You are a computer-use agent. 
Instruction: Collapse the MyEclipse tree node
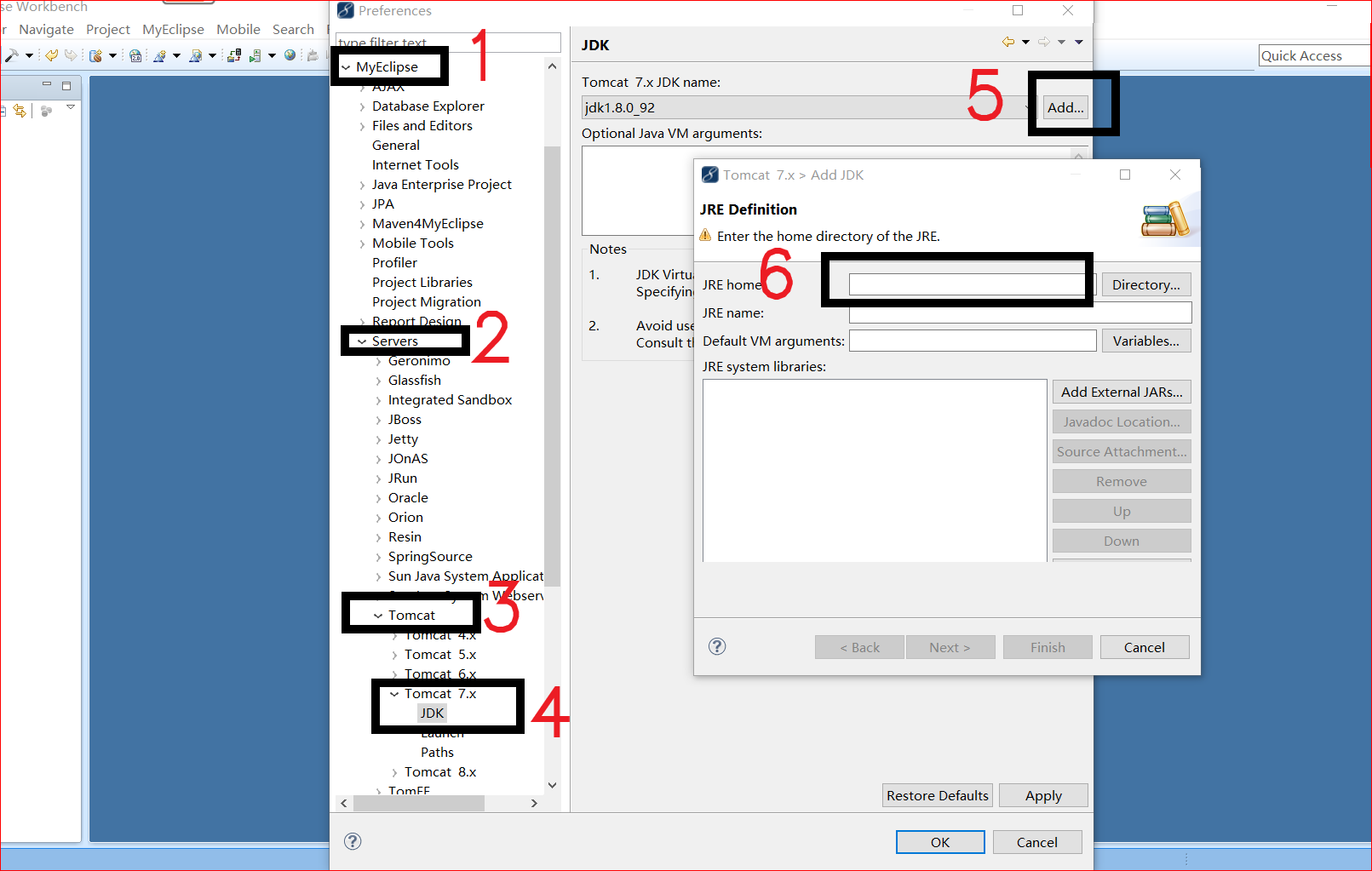[x=347, y=66]
